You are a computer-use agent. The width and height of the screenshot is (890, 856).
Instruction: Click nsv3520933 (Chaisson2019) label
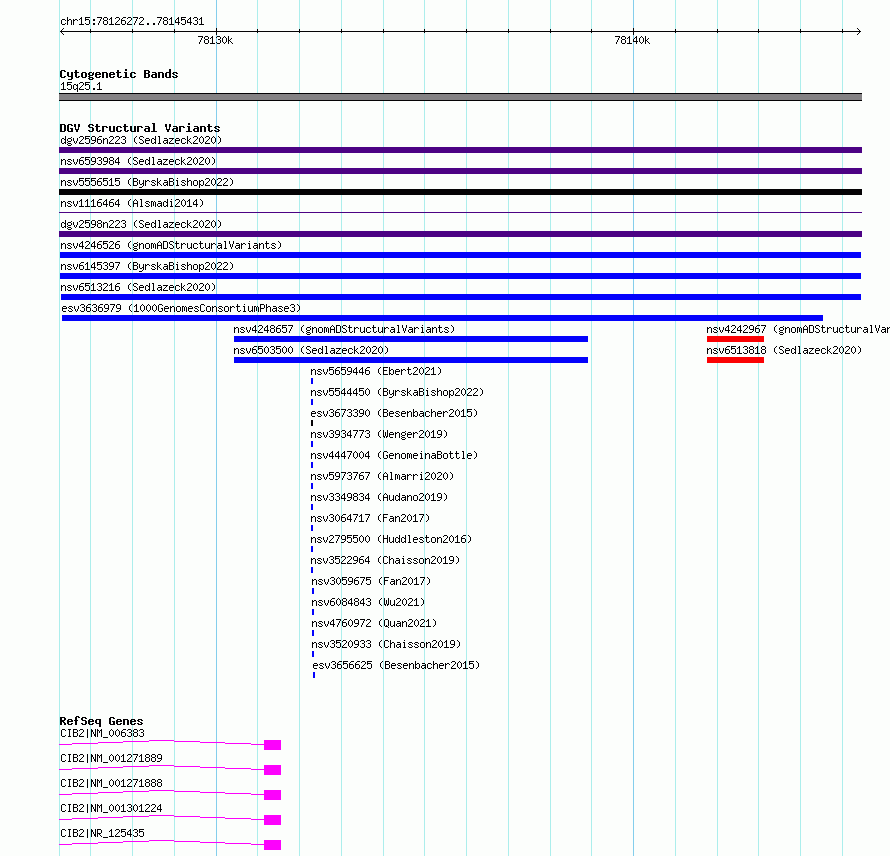(386, 644)
